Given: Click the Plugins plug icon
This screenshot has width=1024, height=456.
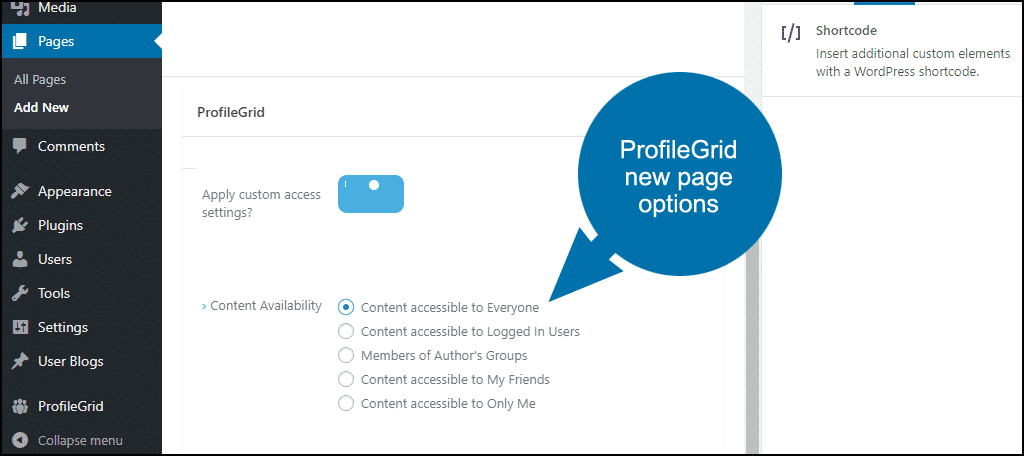Looking at the screenshot, I should click(20, 225).
